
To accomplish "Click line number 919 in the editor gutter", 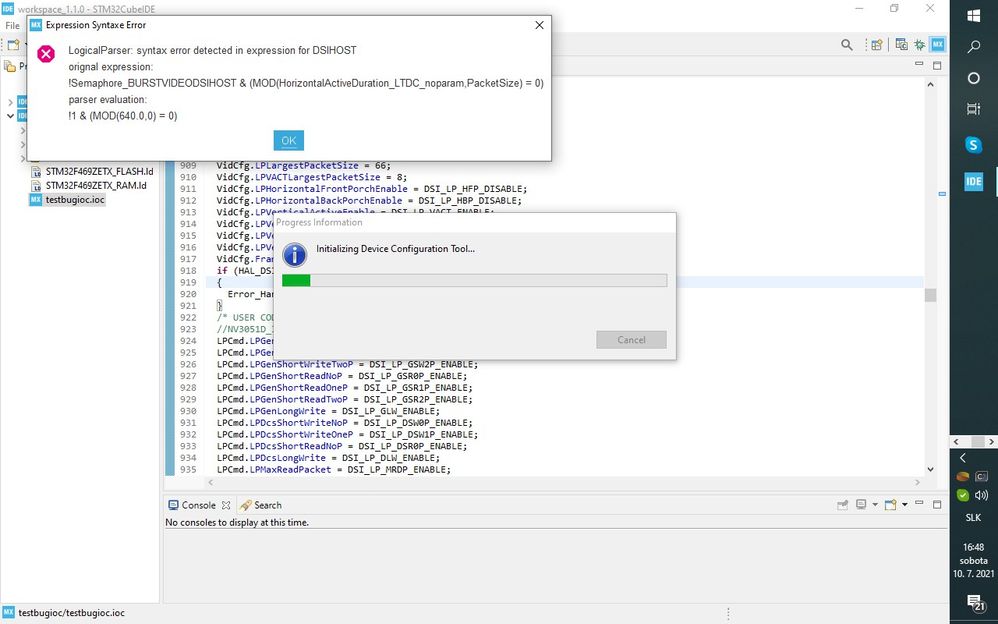I will point(188,282).
